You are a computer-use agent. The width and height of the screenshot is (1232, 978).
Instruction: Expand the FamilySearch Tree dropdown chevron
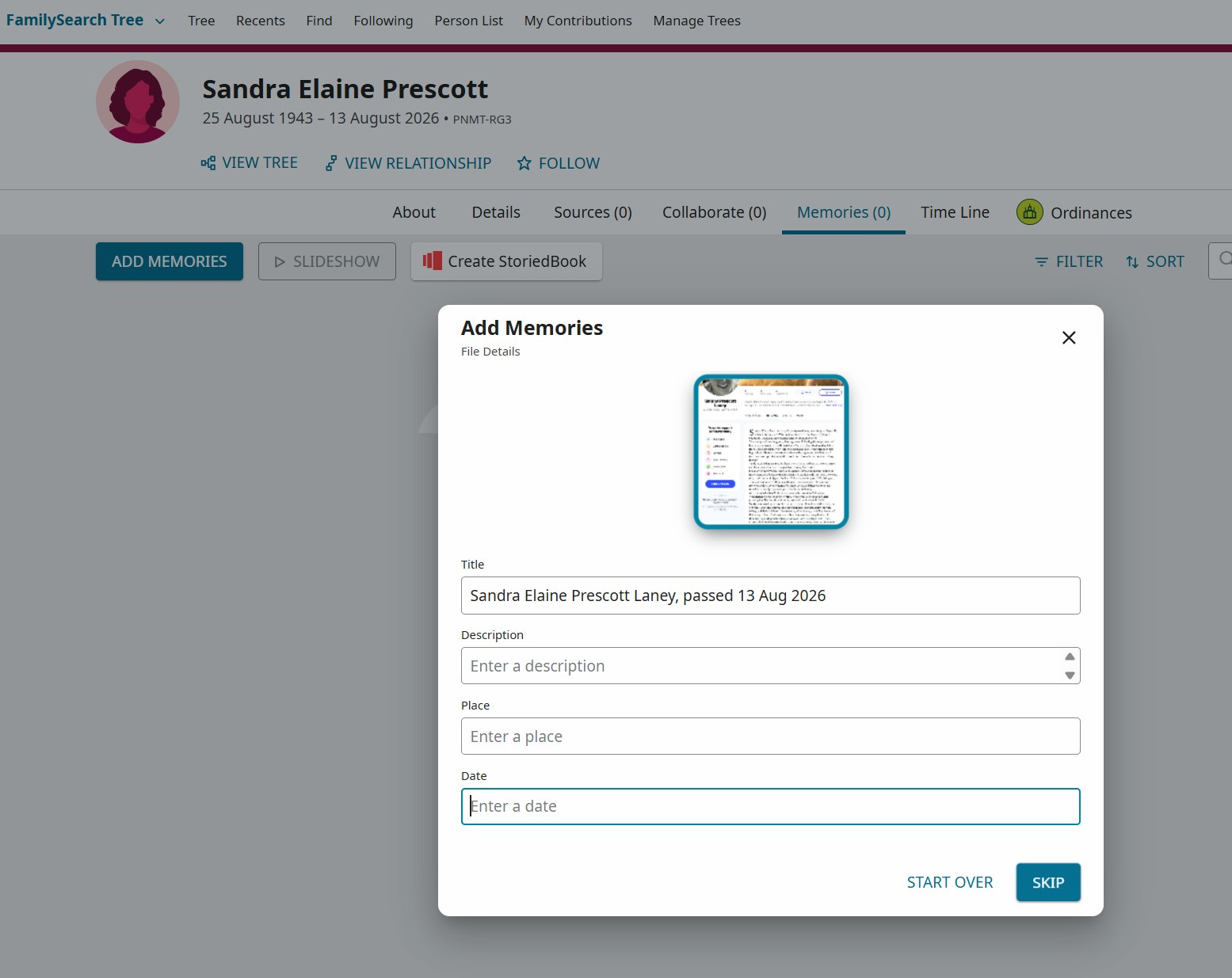[x=160, y=21]
